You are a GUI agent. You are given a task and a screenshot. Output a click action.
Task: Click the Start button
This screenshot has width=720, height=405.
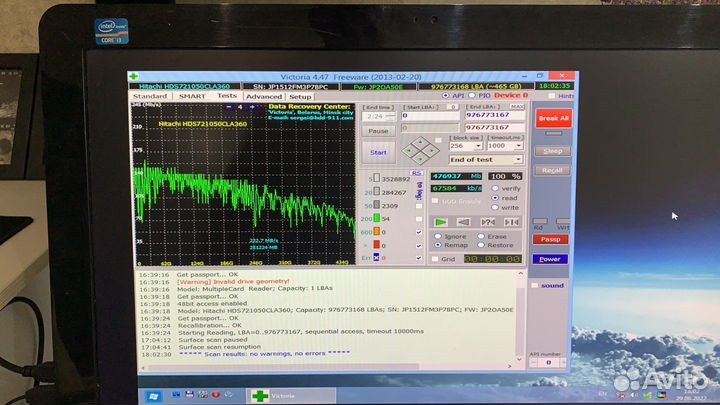tap(378, 152)
